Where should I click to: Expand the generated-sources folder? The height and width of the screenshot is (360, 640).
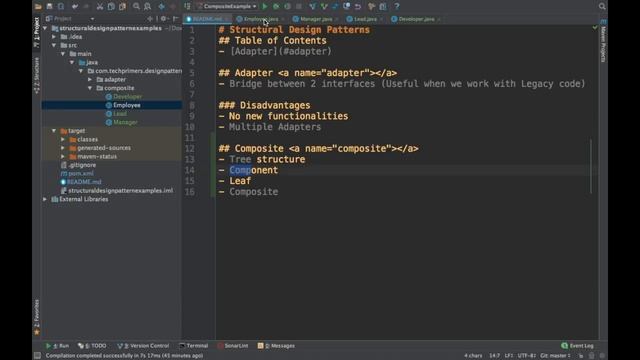click(x=63, y=148)
